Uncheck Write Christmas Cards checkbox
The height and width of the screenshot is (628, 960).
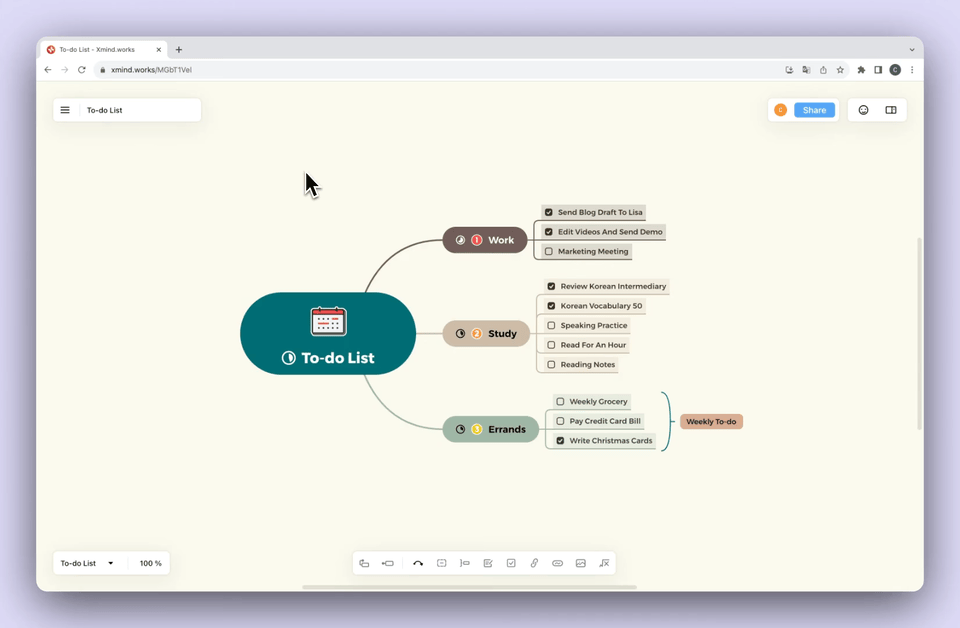(560, 441)
